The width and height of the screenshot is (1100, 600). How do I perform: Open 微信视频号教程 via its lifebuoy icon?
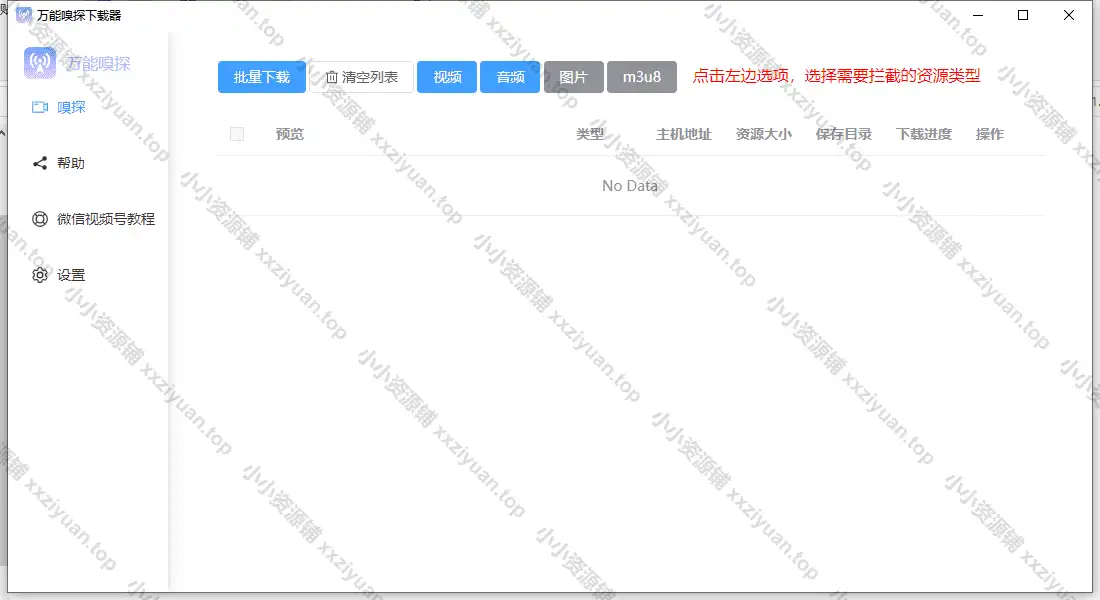40,219
